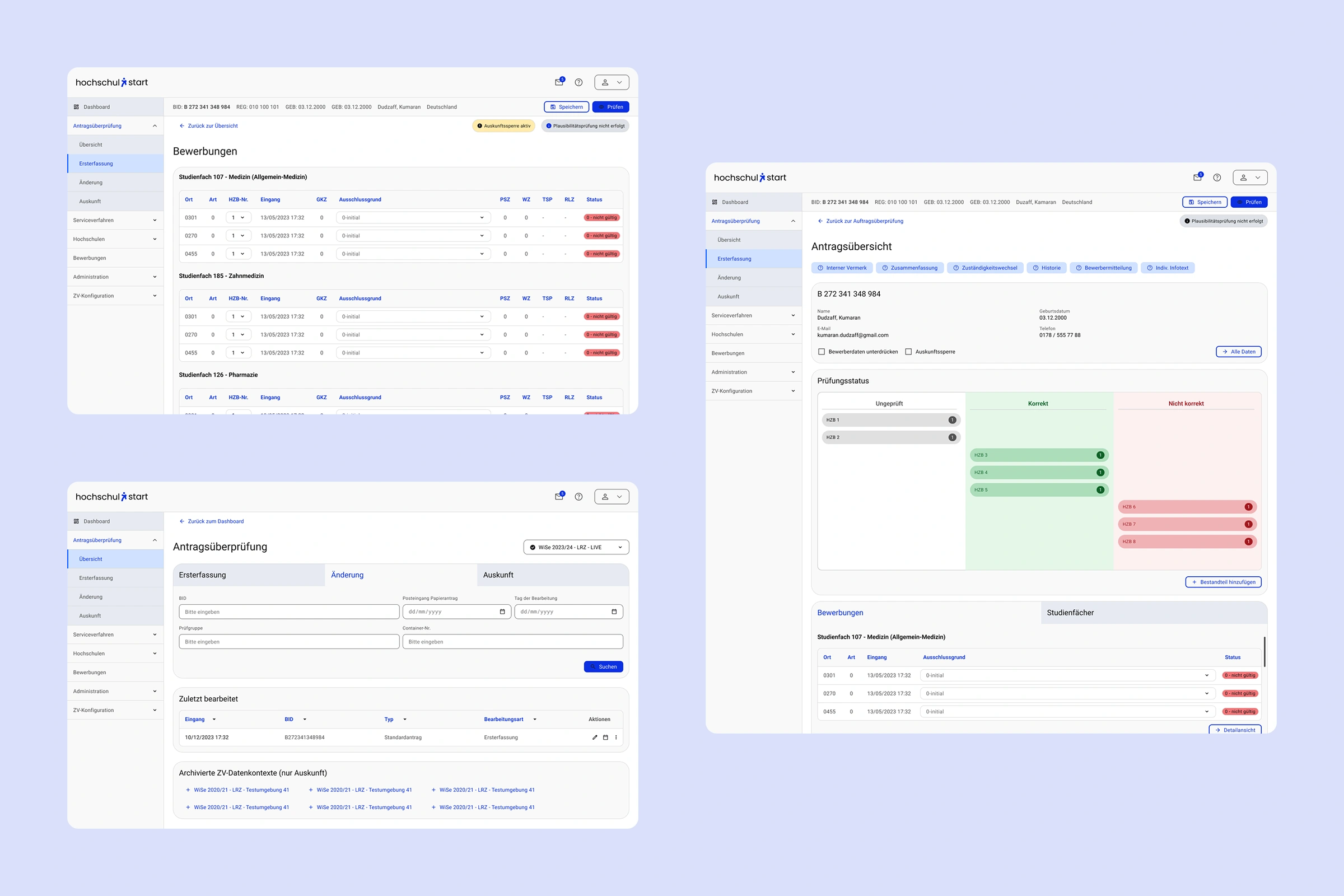Open user account menu in Antragsüberprüfung window
The height and width of the screenshot is (896, 1344).
click(x=612, y=497)
